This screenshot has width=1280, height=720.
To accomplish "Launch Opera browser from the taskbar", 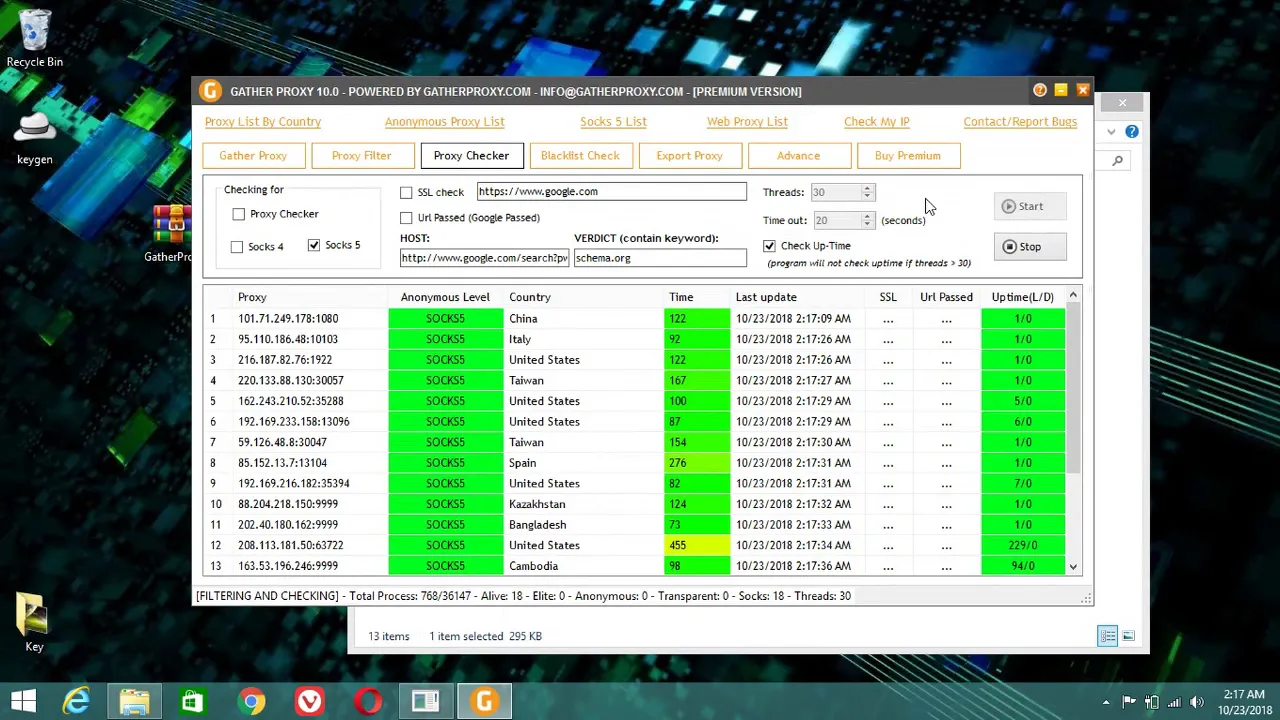I will pyautogui.click(x=367, y=701).
